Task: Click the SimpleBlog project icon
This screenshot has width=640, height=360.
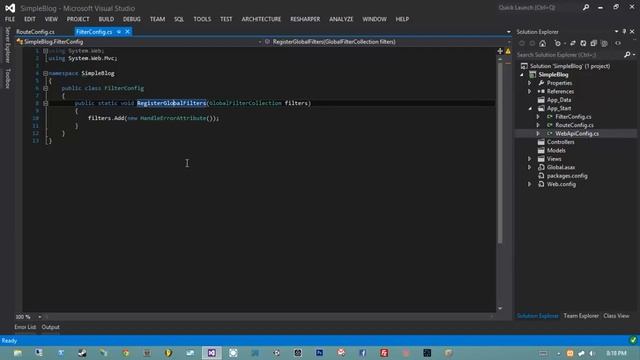Action: (533, 74)
